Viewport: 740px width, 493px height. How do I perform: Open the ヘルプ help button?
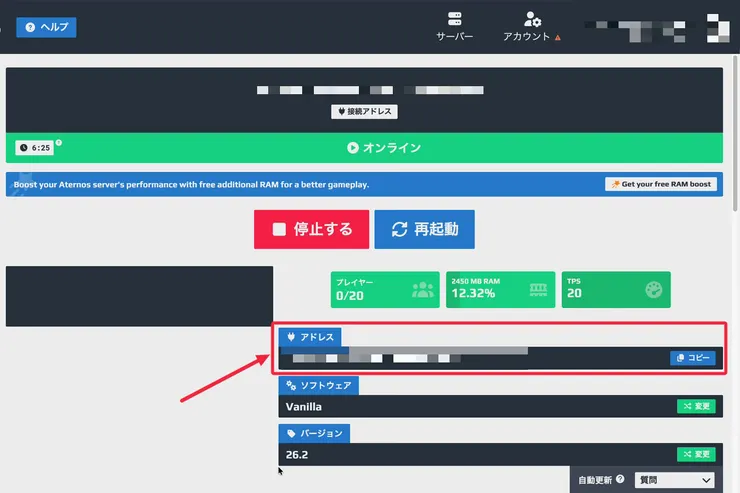point(46,27)
